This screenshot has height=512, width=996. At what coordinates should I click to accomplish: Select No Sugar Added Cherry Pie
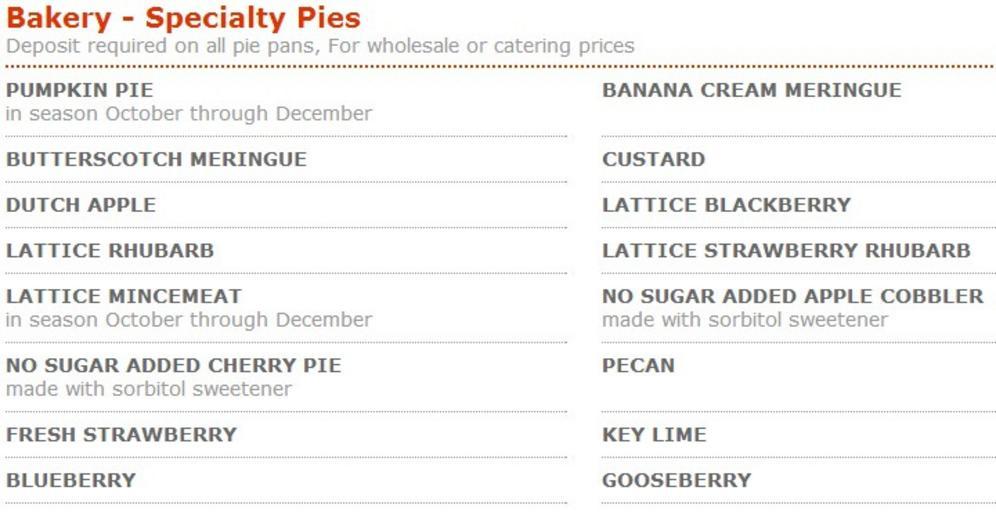tap(173, 365)
